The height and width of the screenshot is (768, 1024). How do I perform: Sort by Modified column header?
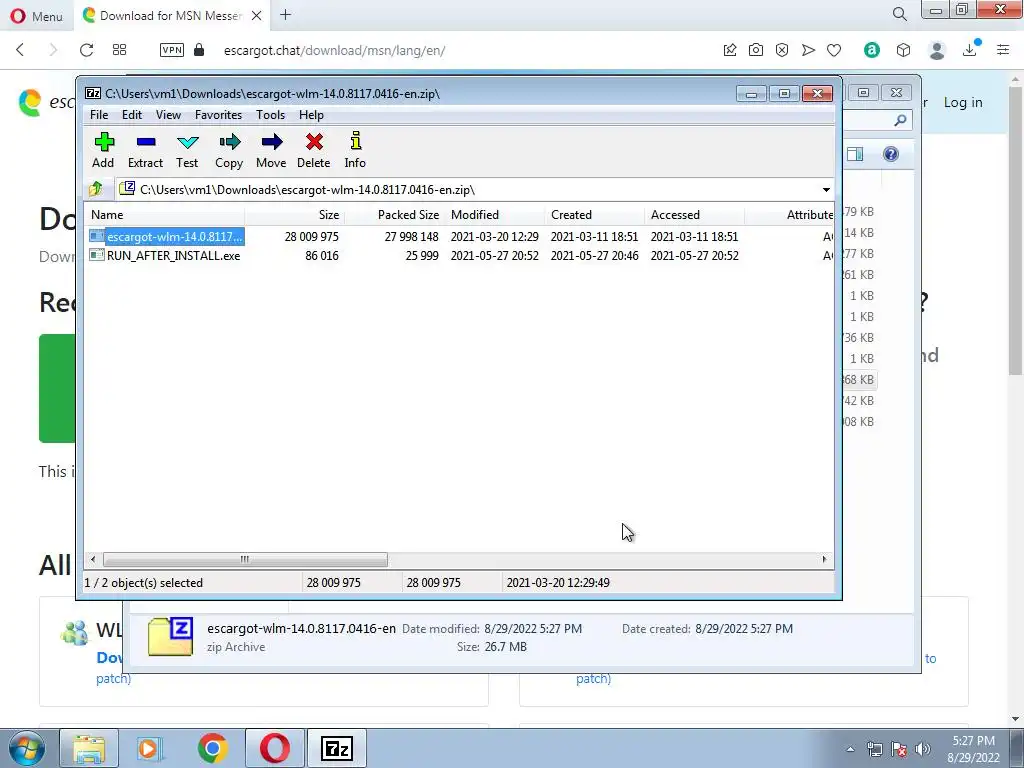(x=494, y=215)
